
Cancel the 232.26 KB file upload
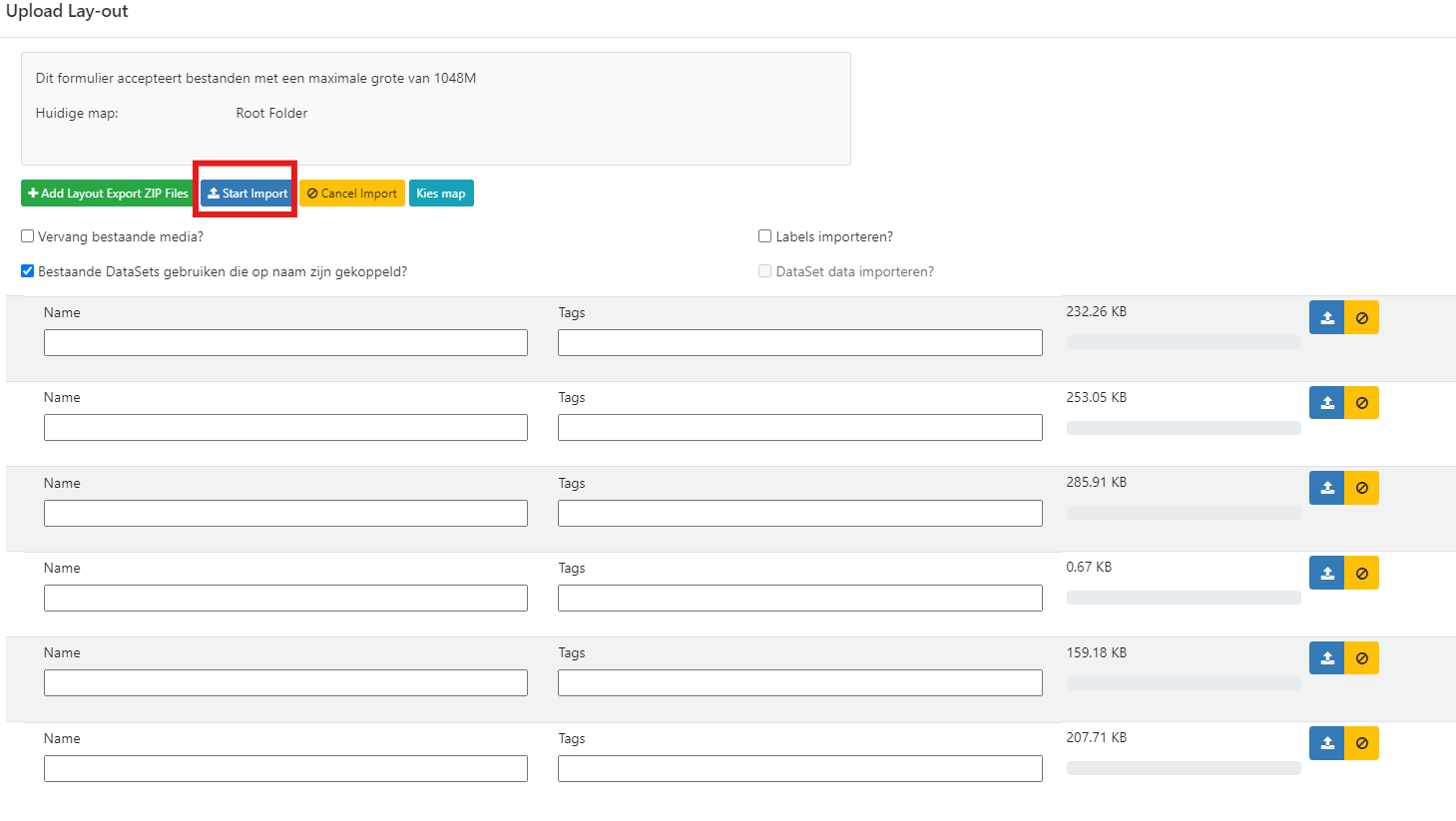tap(1361, 317)
